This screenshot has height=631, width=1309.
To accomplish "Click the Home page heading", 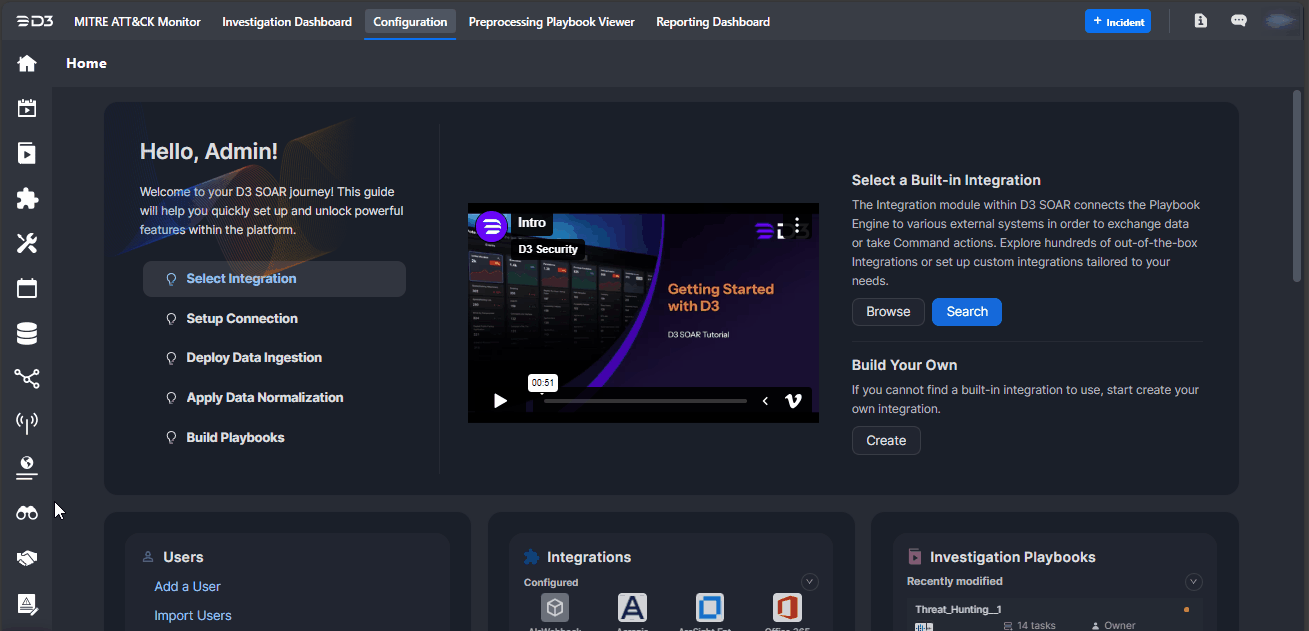I will point(86,63).
